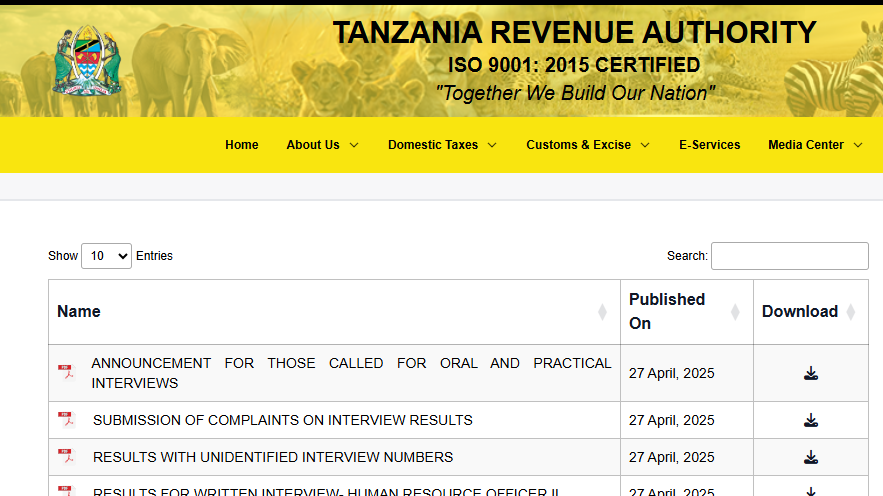
Task: Open Announcement for Those Called for Oral link
Action: click(x=351, y=373)
